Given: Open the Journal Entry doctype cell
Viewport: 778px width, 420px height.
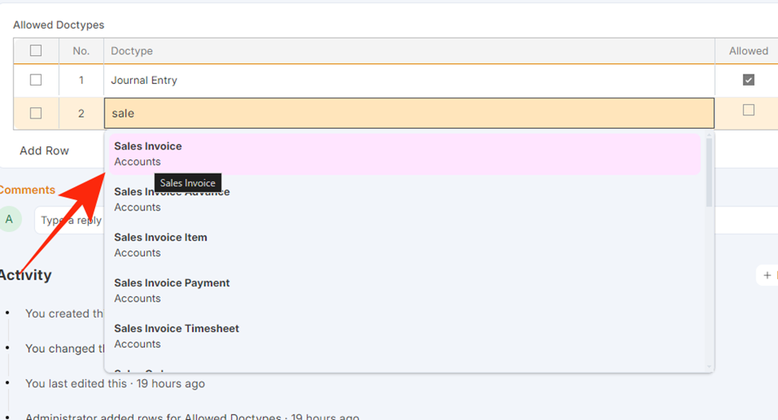Looking at the screenshot, I should [409, 80].
